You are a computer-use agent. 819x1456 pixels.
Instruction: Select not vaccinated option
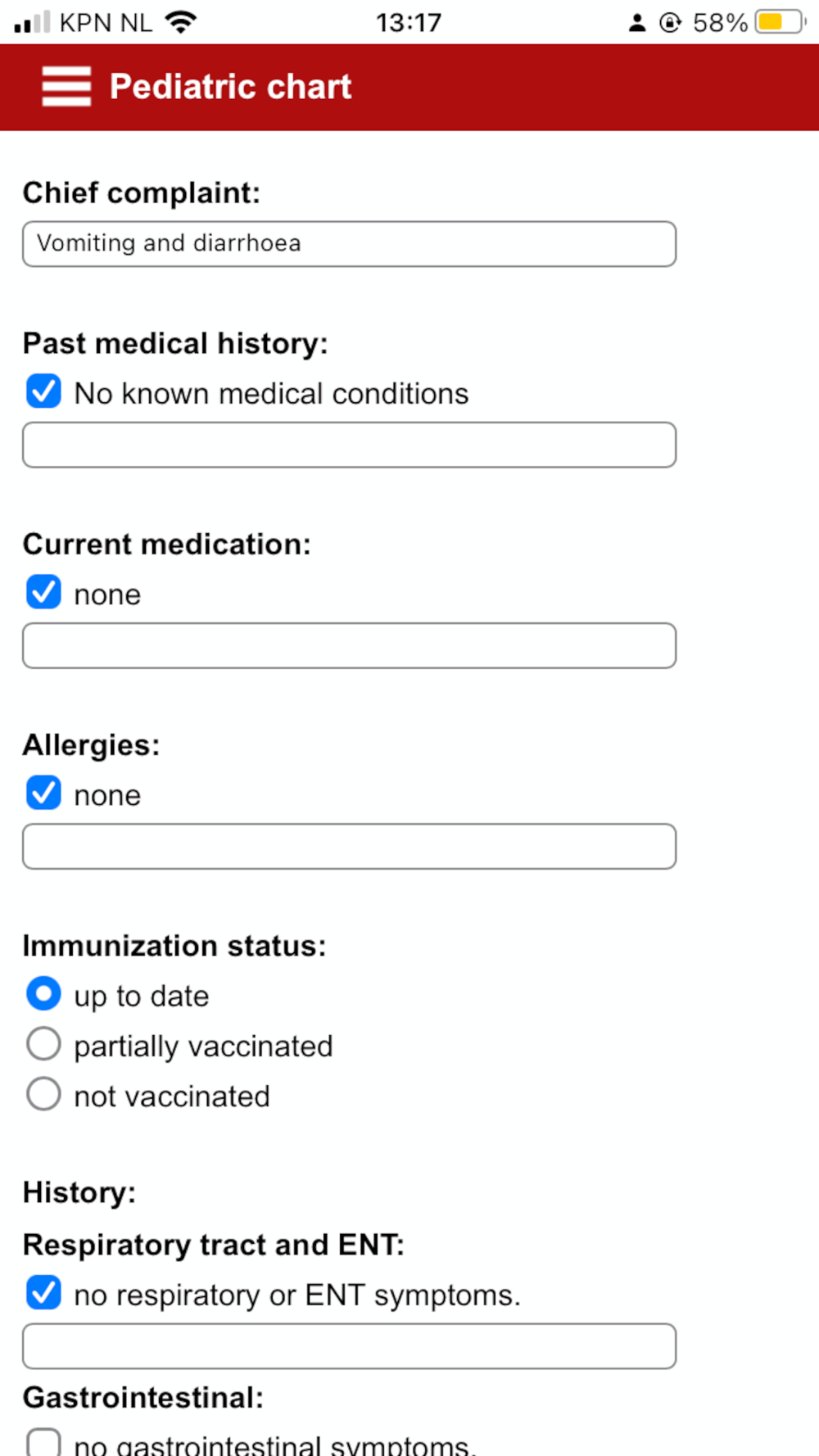(x=43, y=1095)
